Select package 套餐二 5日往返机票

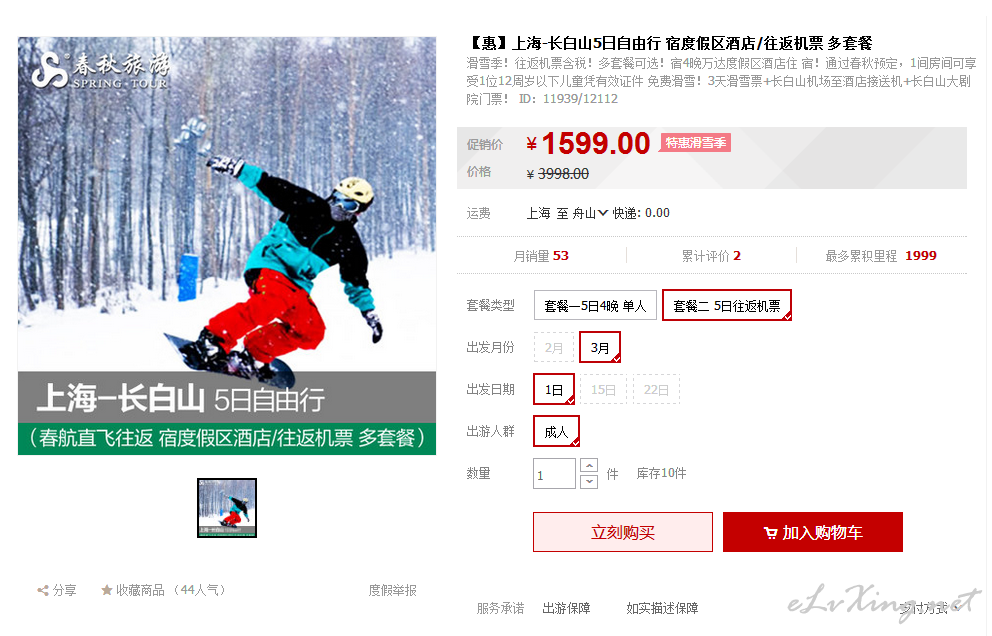[x=726, y=306]
